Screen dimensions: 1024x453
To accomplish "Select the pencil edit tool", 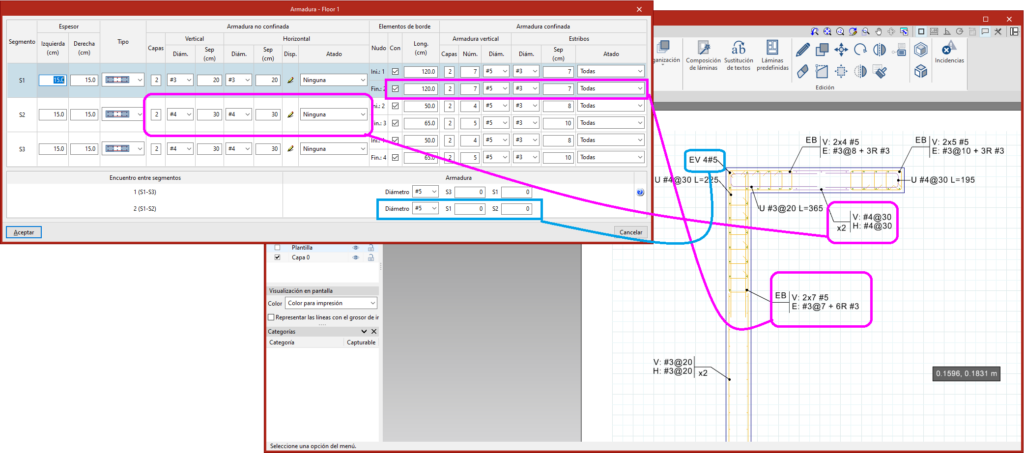I will coord(803,49).
